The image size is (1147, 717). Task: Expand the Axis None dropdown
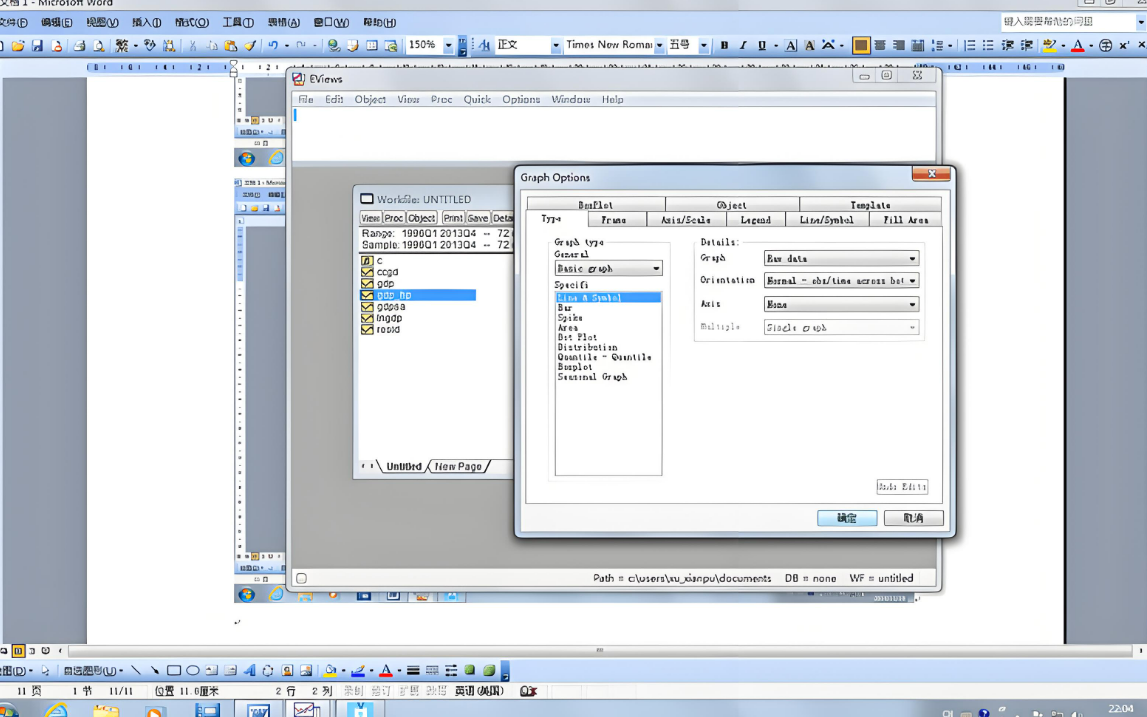pos(912,304)
